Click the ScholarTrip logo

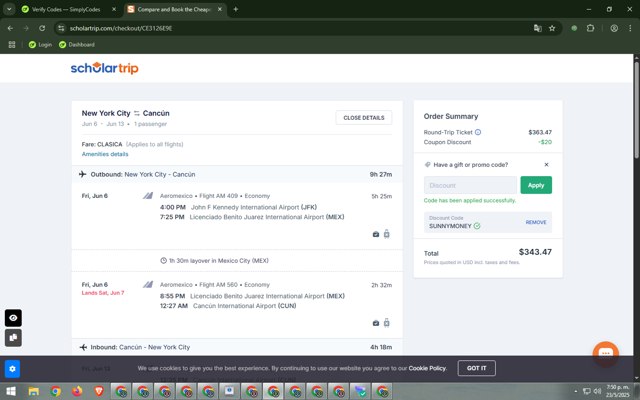[x=104, y=68]
